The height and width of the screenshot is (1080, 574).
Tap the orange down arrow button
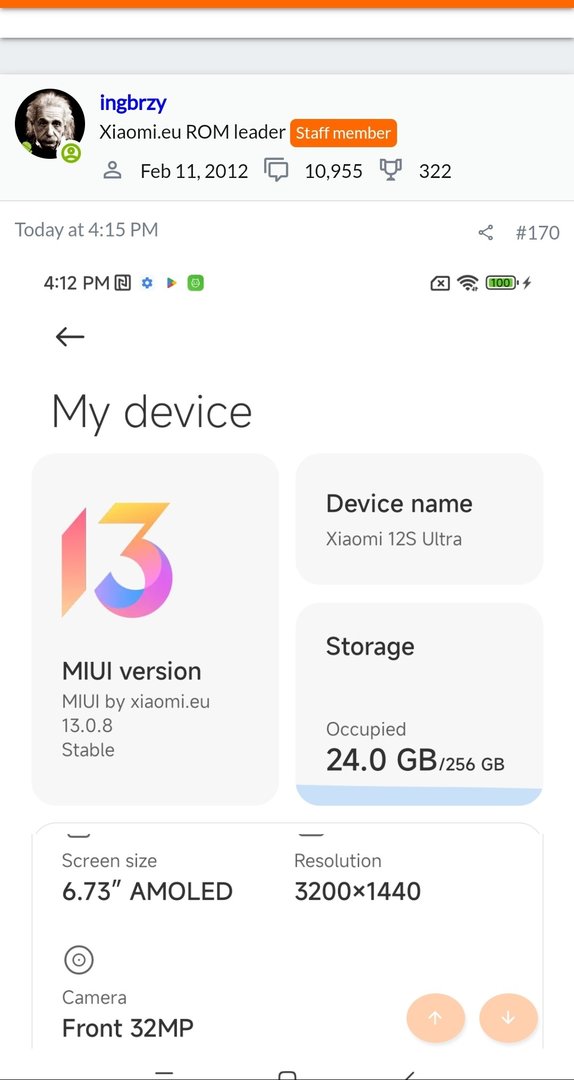point(509,1018)
